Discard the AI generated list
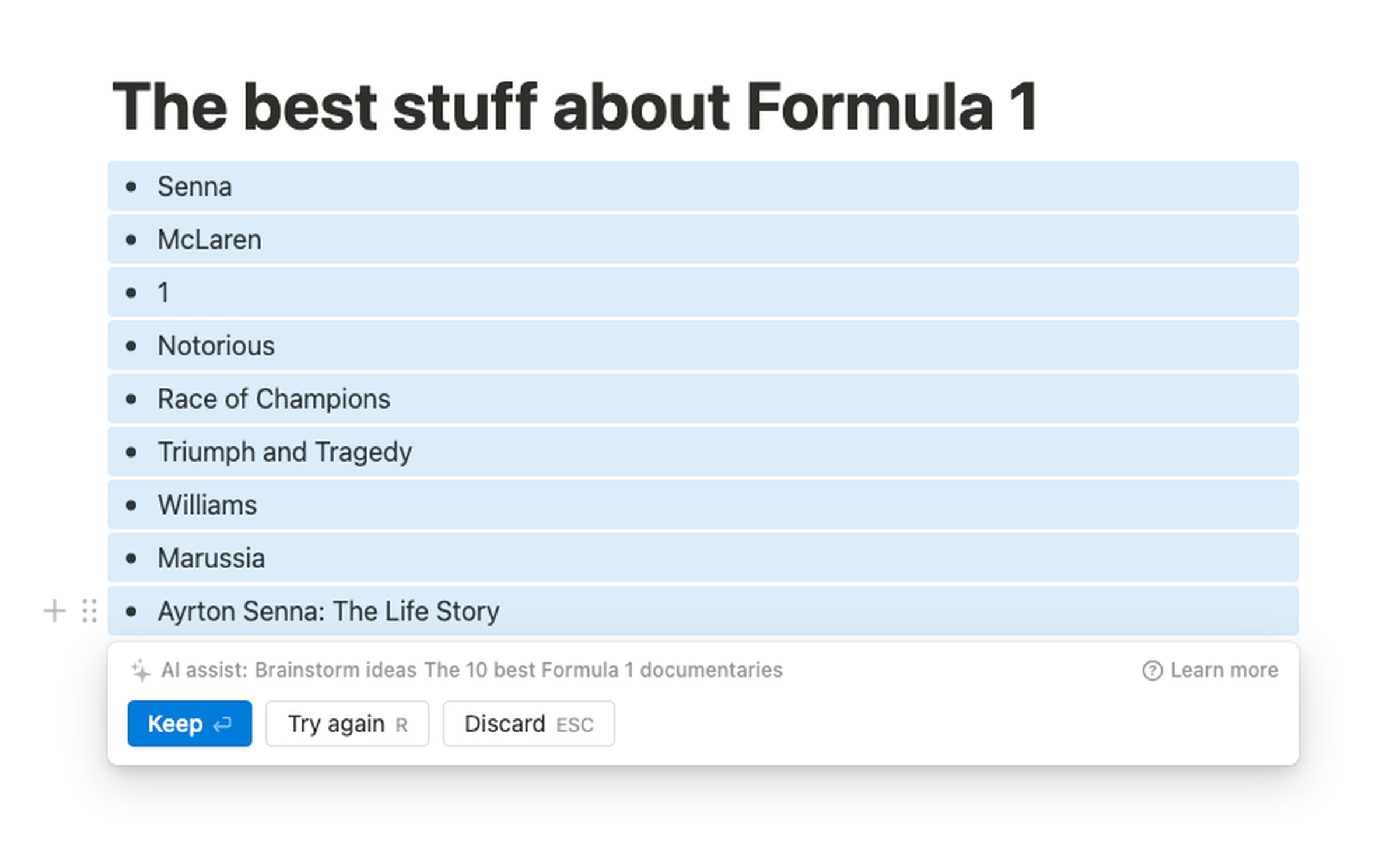 [528, 724]
